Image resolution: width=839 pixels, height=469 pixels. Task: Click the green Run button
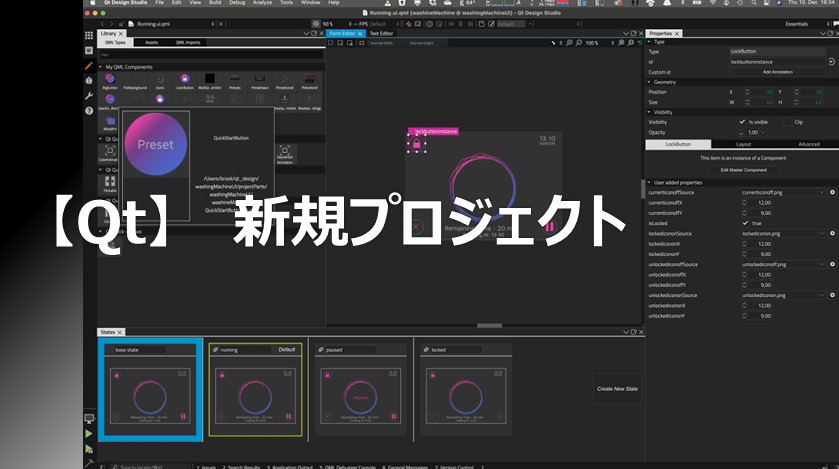89,434
